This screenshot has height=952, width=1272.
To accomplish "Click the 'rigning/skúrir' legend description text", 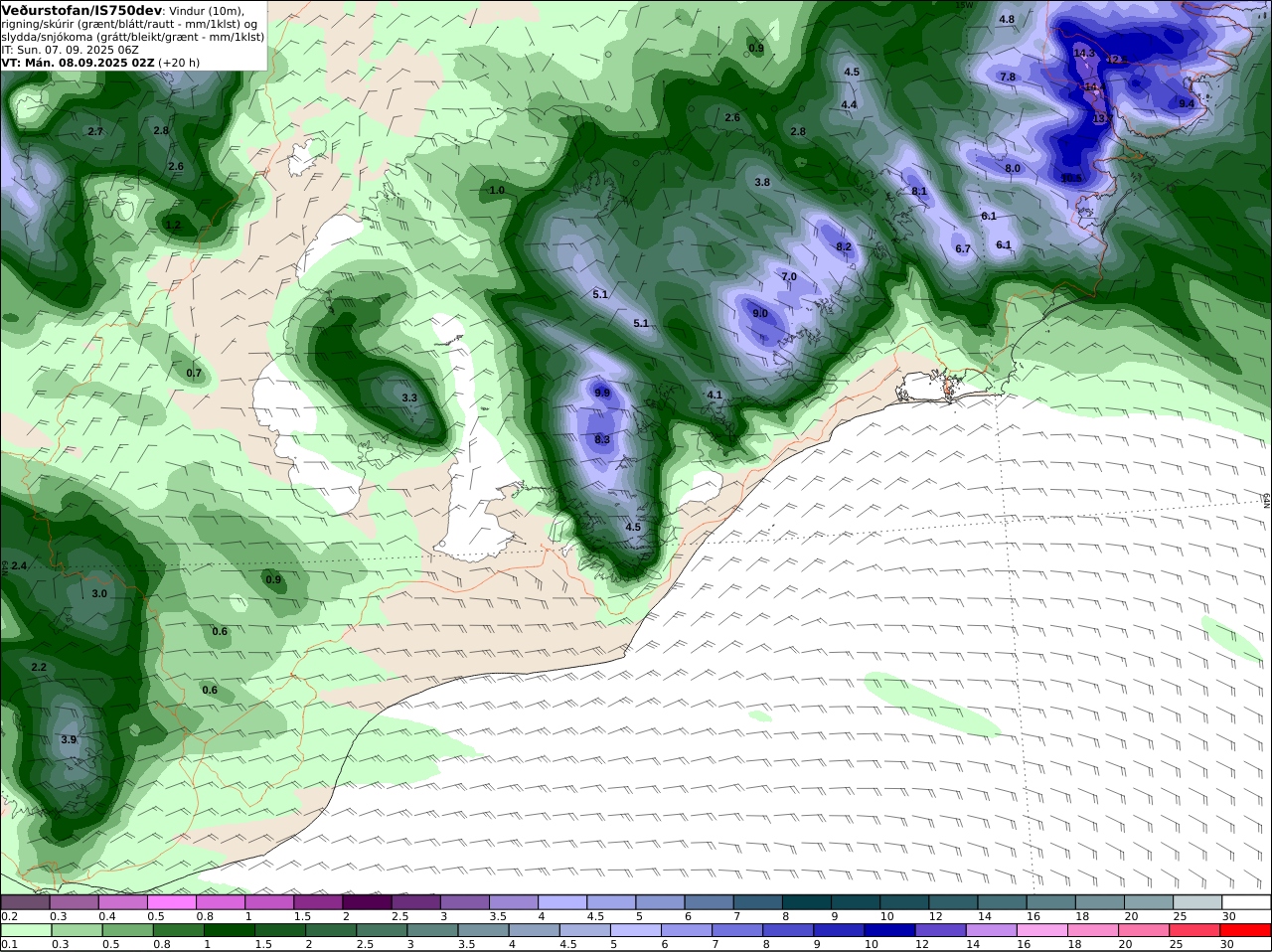I will (40, 24).
